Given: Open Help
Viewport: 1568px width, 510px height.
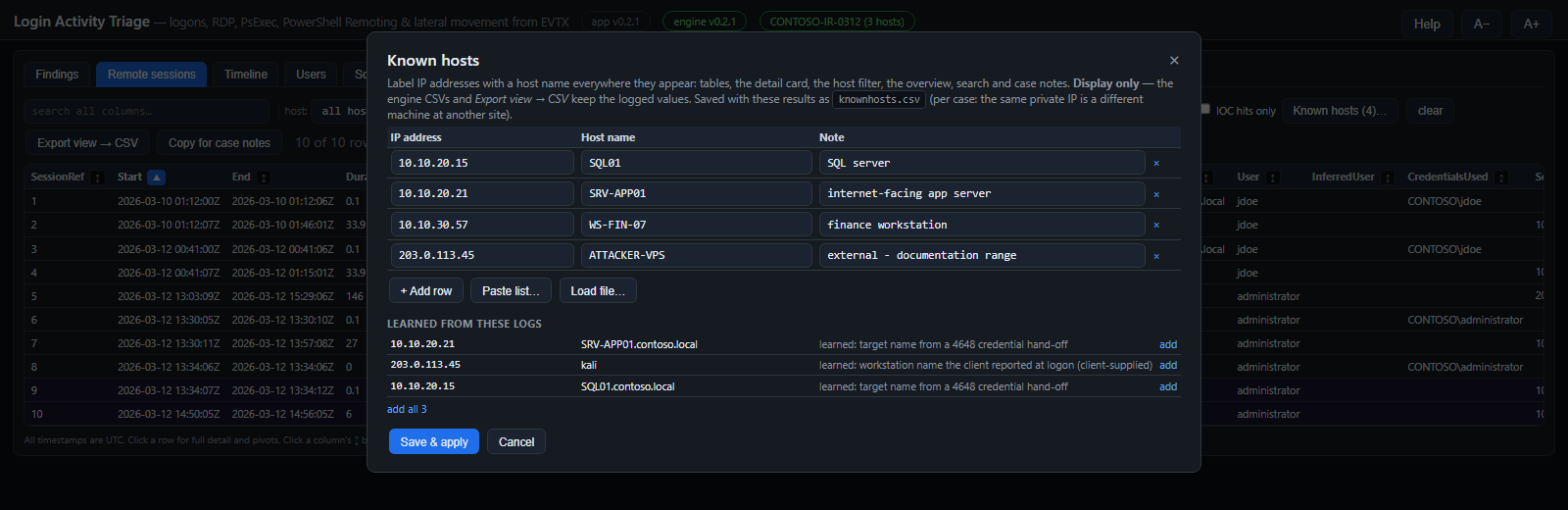Looking at the screenshot, I should click(1427, 24).
